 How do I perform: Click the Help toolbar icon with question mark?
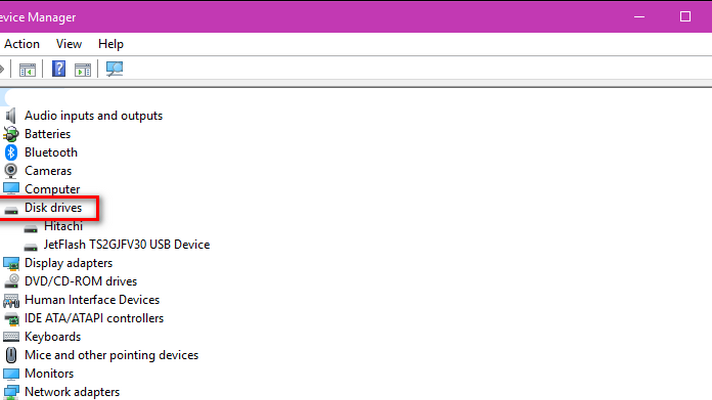click(59, 69)
